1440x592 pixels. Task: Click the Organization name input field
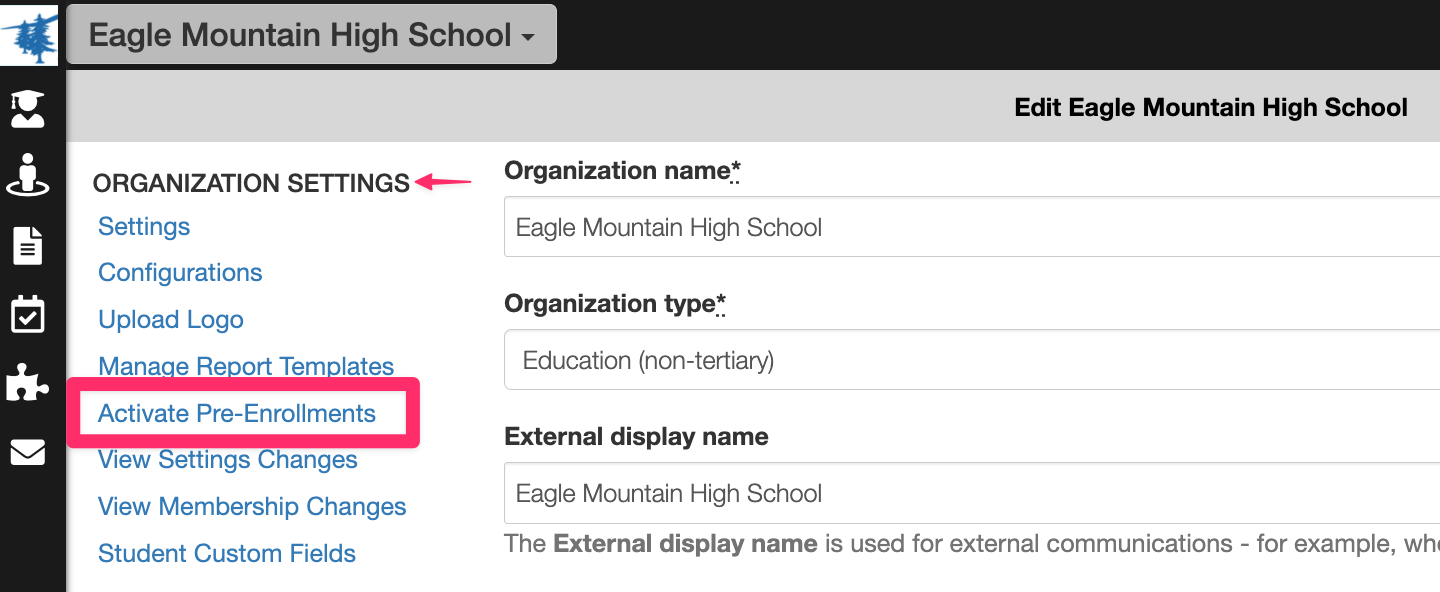coord(972,227)
